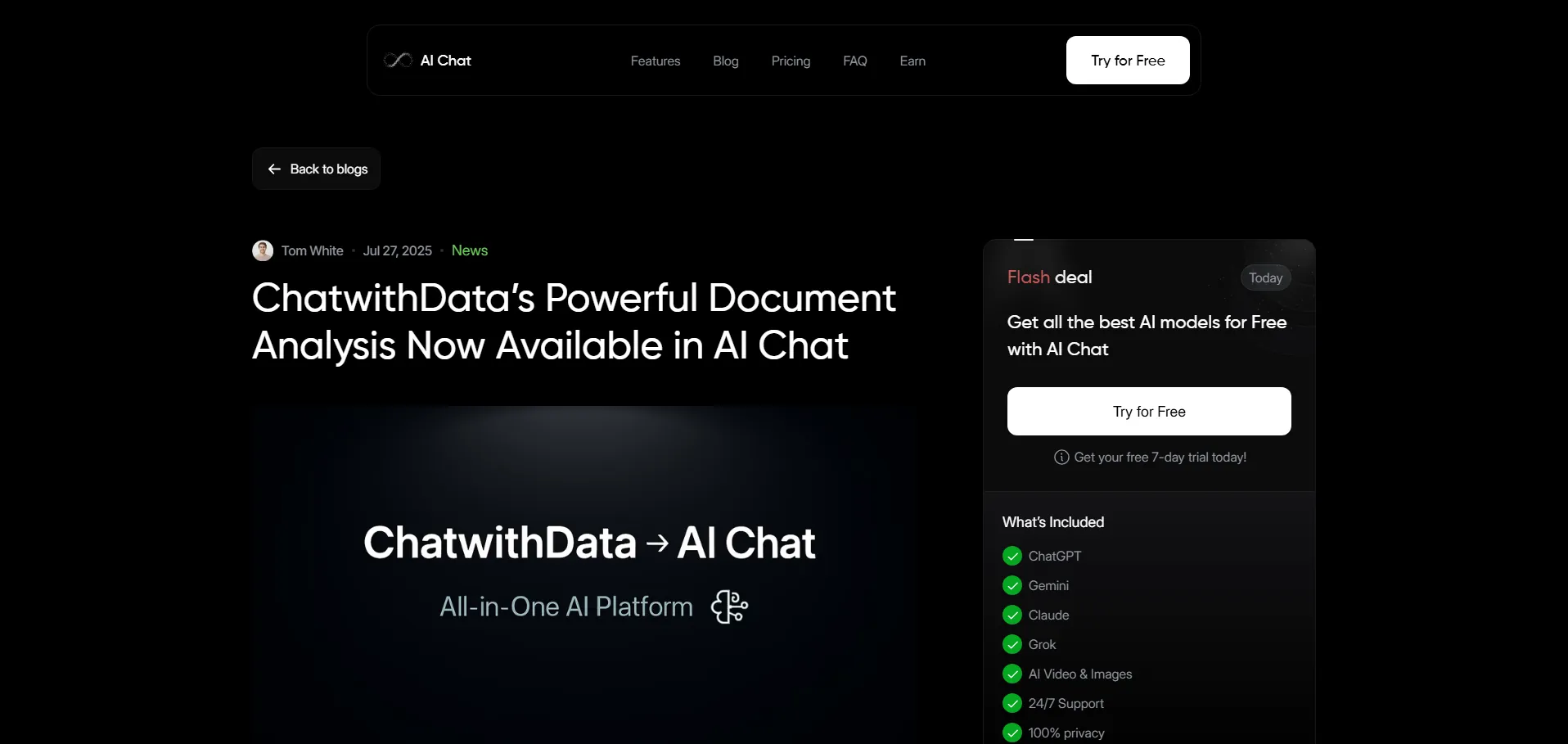Open the Earn nav link
Image resolution: width=1568 pixels, height=744 pixels.
point(912,61)
